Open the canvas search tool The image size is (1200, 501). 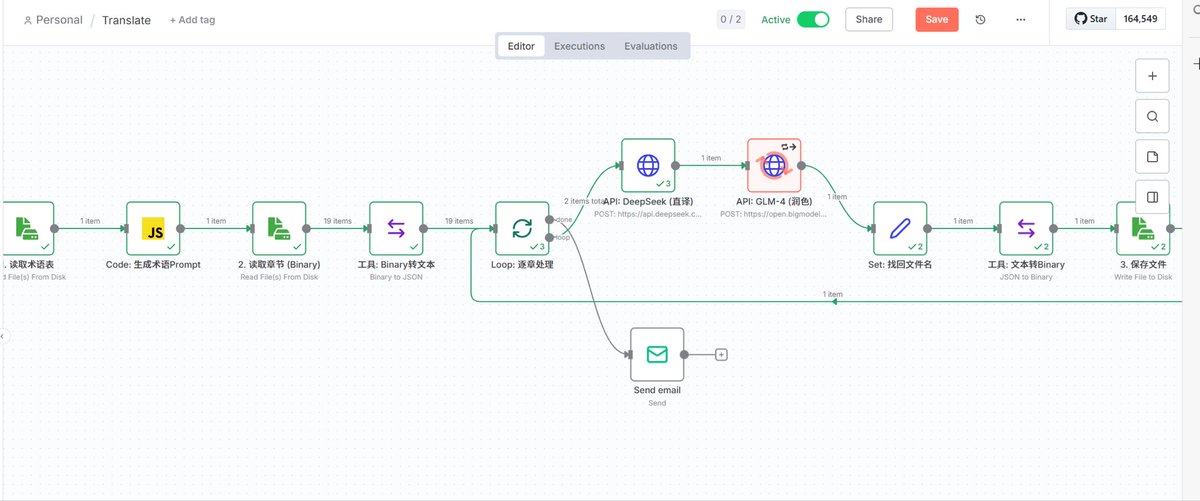coord(1152,116)
